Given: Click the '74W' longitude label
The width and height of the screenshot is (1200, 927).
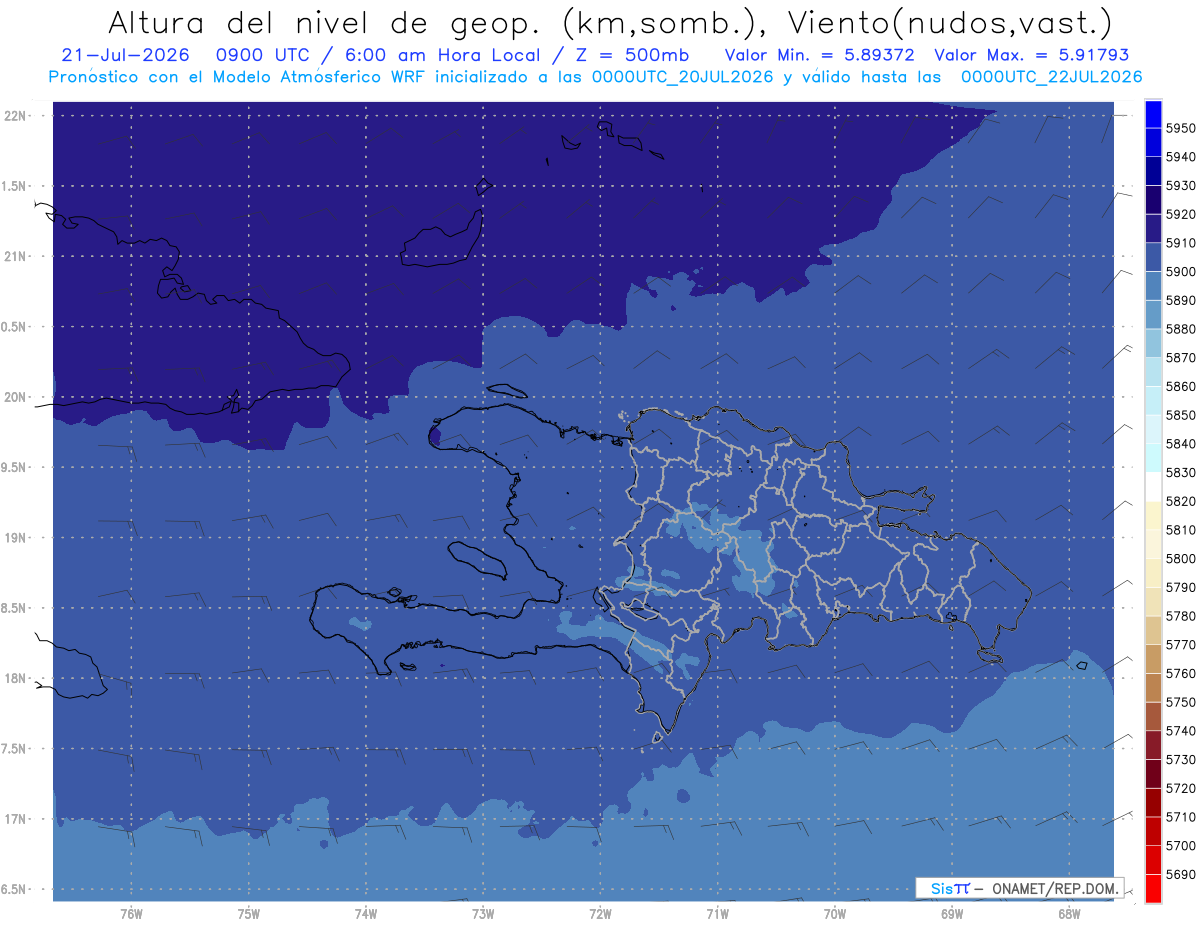Looking at the screenshot, I should (366, 914).
